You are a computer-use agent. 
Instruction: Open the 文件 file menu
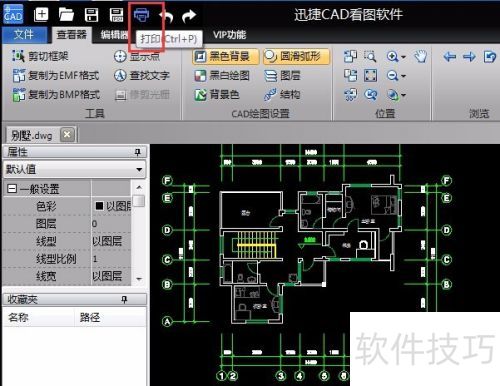pos(24,35)
